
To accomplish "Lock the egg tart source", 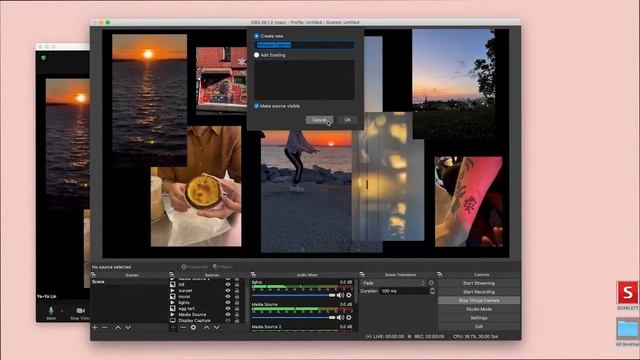I will click(x=237, y=309).
